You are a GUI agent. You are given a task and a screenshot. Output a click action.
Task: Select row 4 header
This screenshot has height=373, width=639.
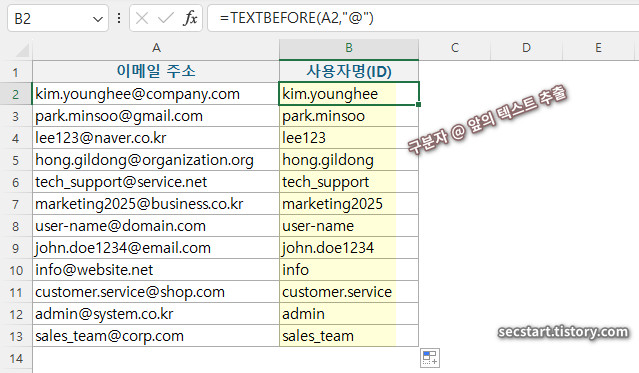[x=15, y=138]
